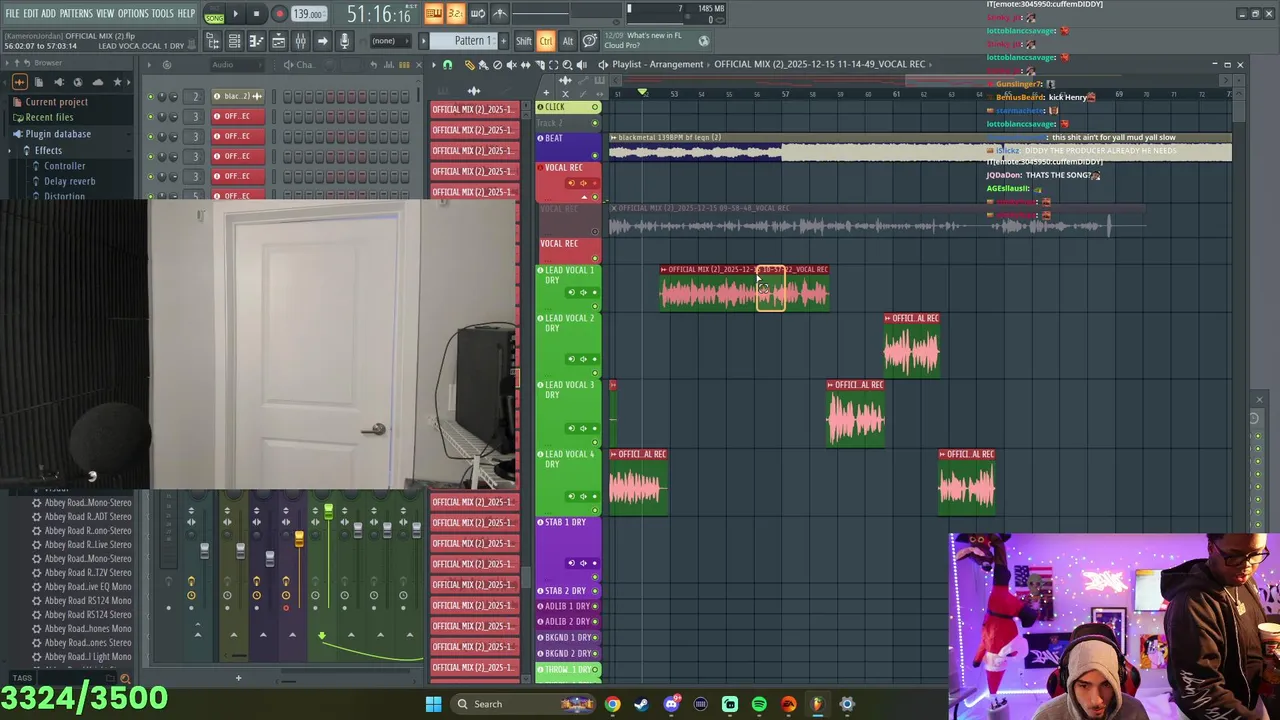Screen dimensions: 1280x720
Task: Select the pencil Draw tool in playlist
Action: pyautogui.click(x=470, y=65)
